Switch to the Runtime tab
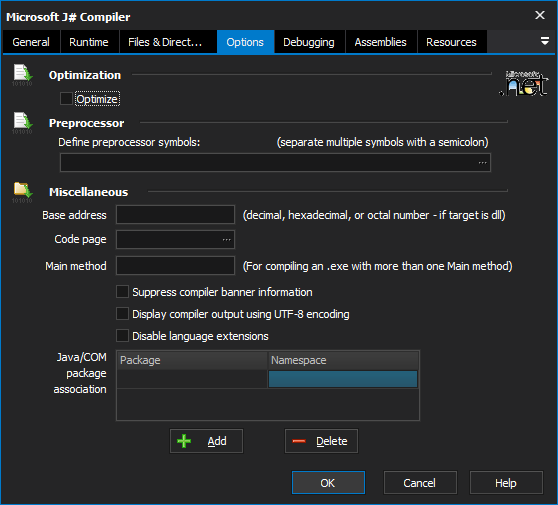This screenshot has width=558, height=505. (89, 42)
